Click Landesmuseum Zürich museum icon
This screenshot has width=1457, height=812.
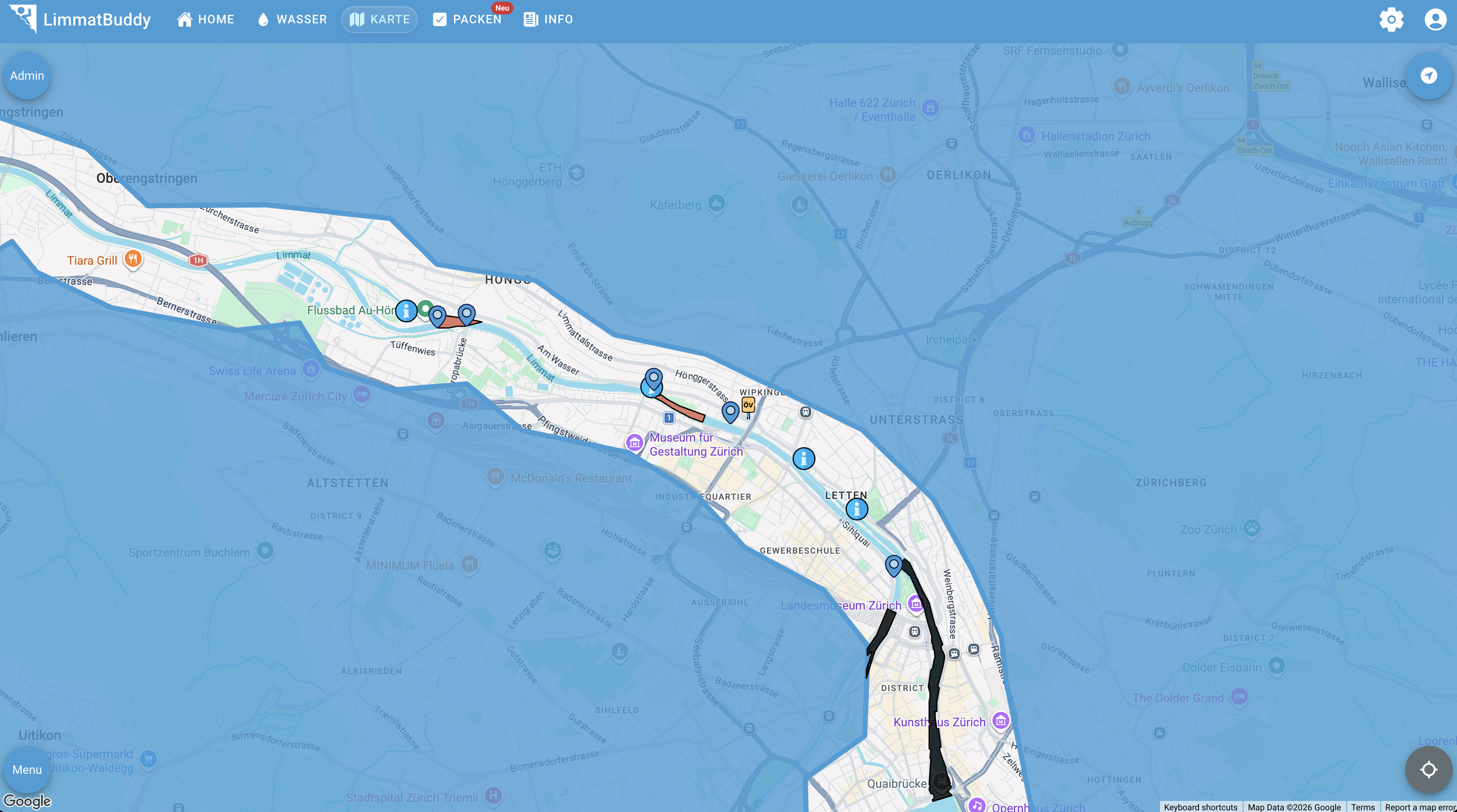tap(915, 604)
